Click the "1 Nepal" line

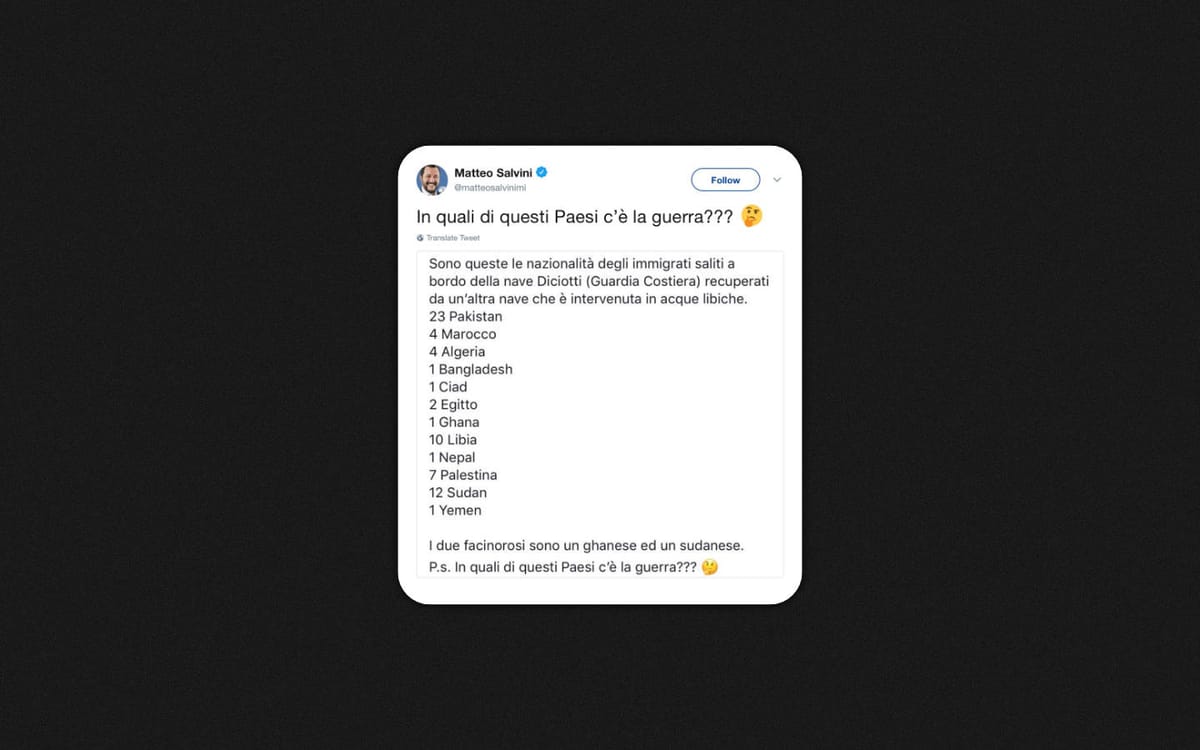[x=452, y=458]
